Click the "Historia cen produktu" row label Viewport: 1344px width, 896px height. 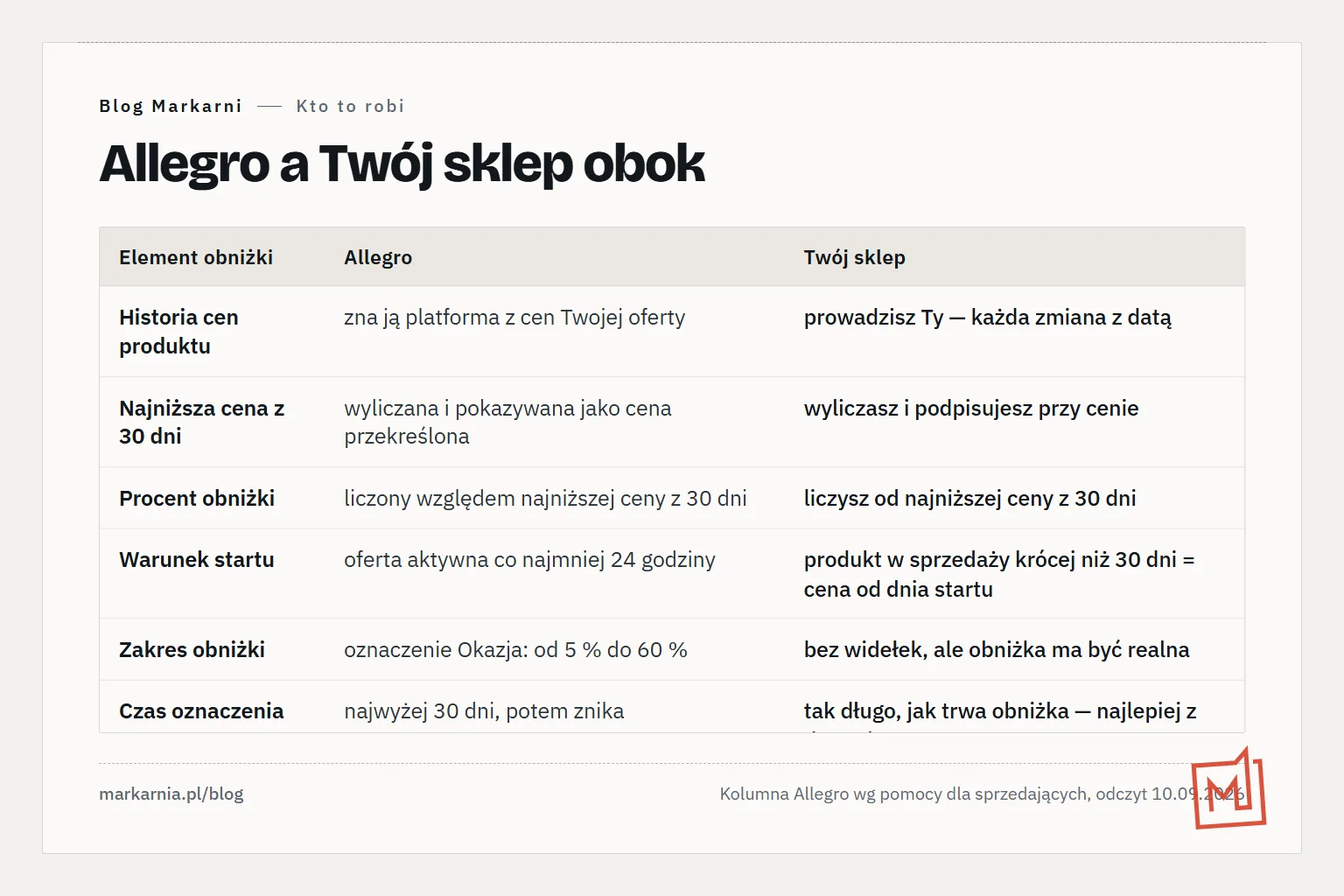[x=178, y=332]
